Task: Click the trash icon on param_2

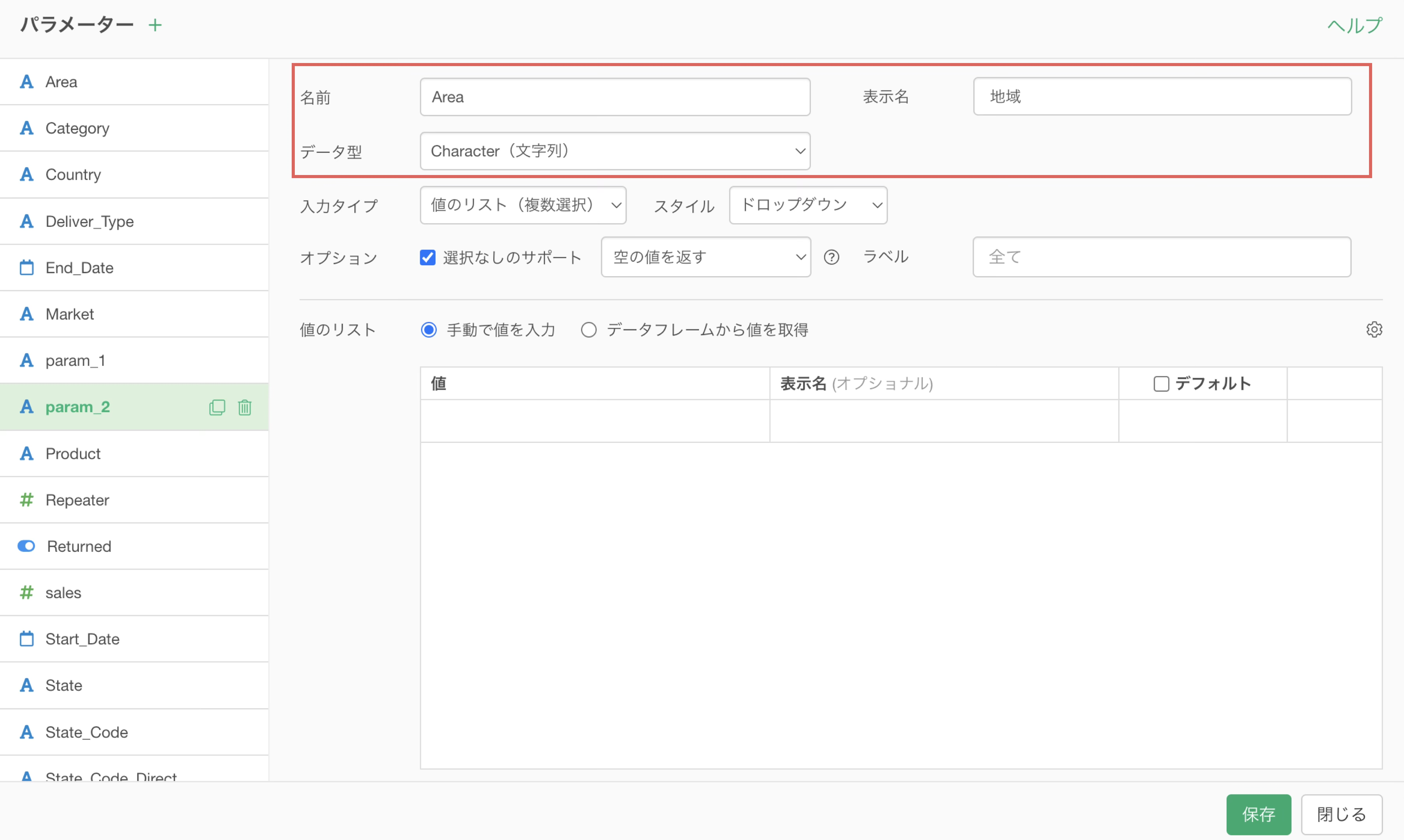Action: pos(245,408)
